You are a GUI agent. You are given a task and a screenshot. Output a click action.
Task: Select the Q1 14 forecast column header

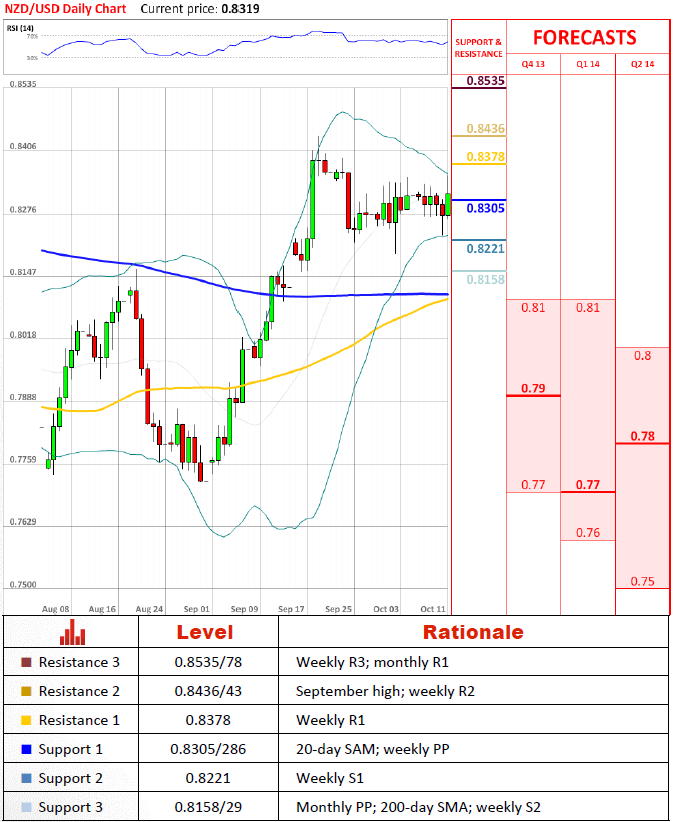(x=587, y=64)
